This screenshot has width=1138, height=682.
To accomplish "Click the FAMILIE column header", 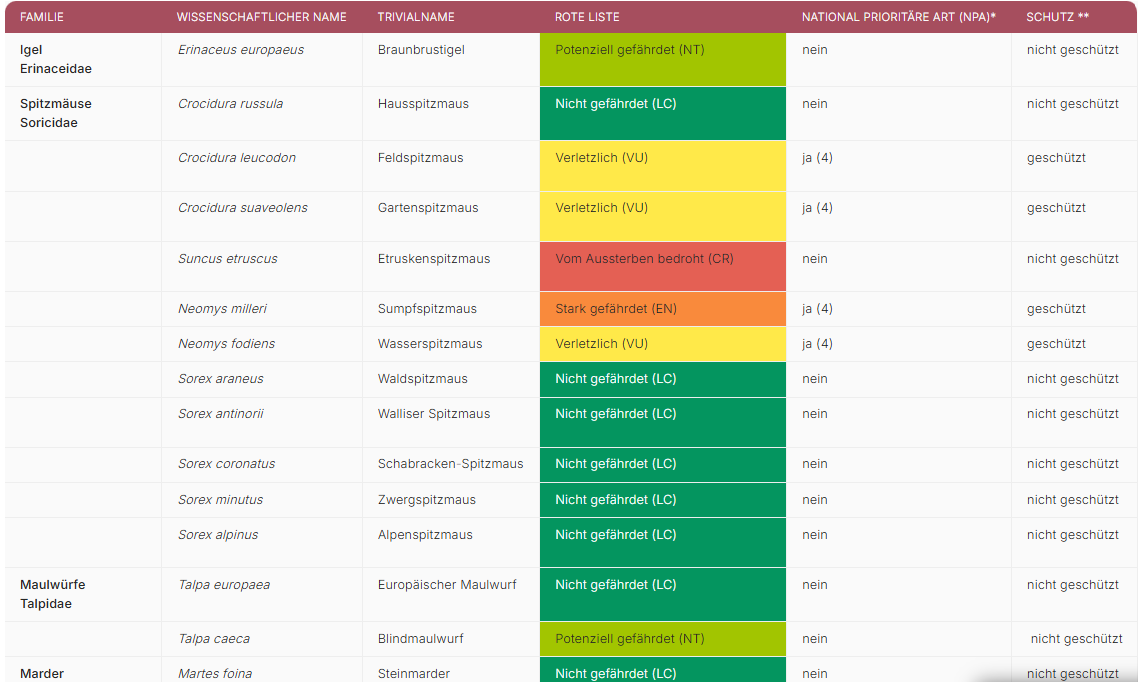I will point(42,17).
